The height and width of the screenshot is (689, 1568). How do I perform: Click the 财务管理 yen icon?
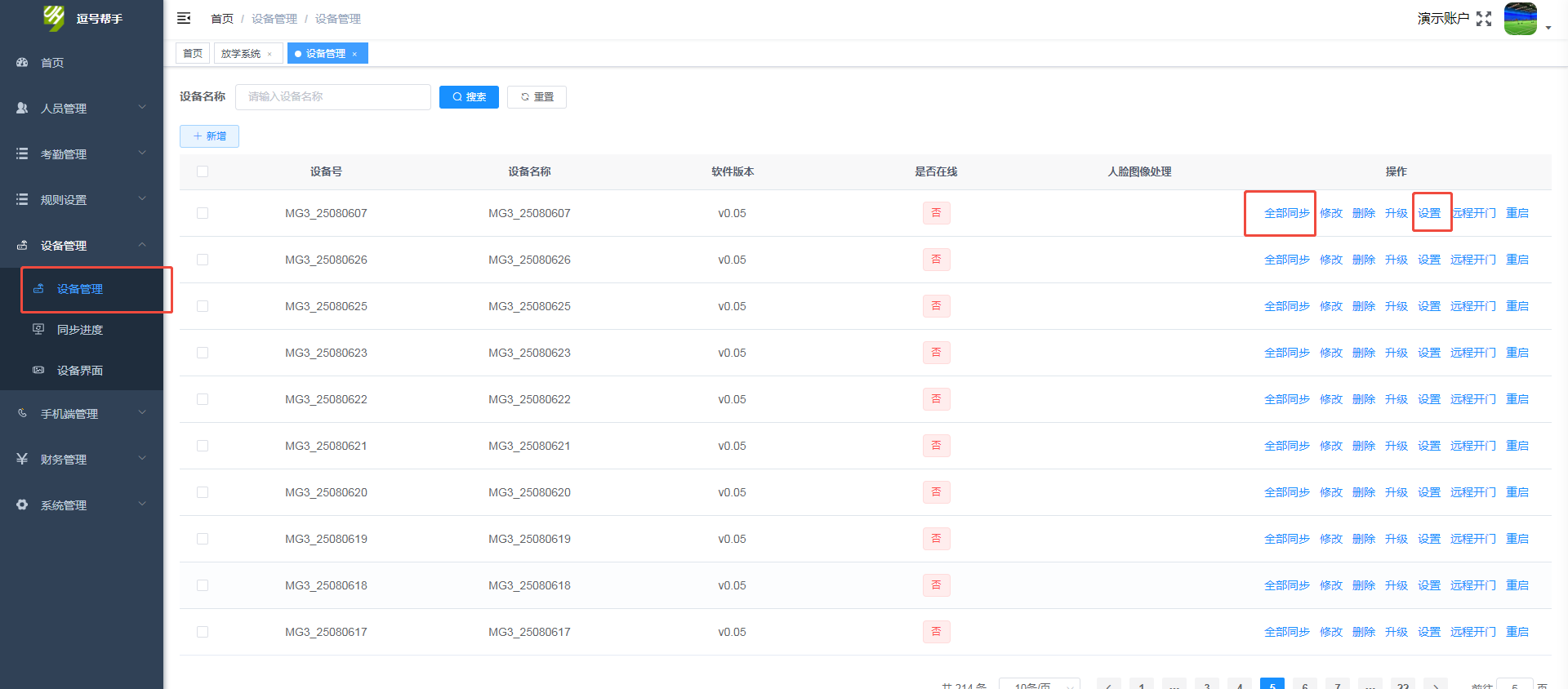click(x=22, y=459)
